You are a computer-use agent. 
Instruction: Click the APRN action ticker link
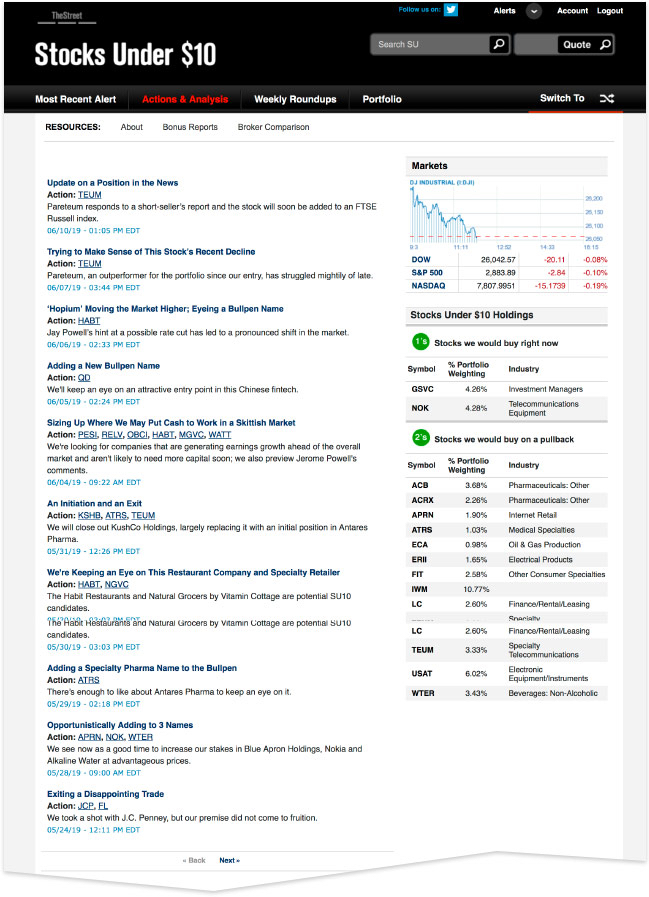click(x=89, y=737)
